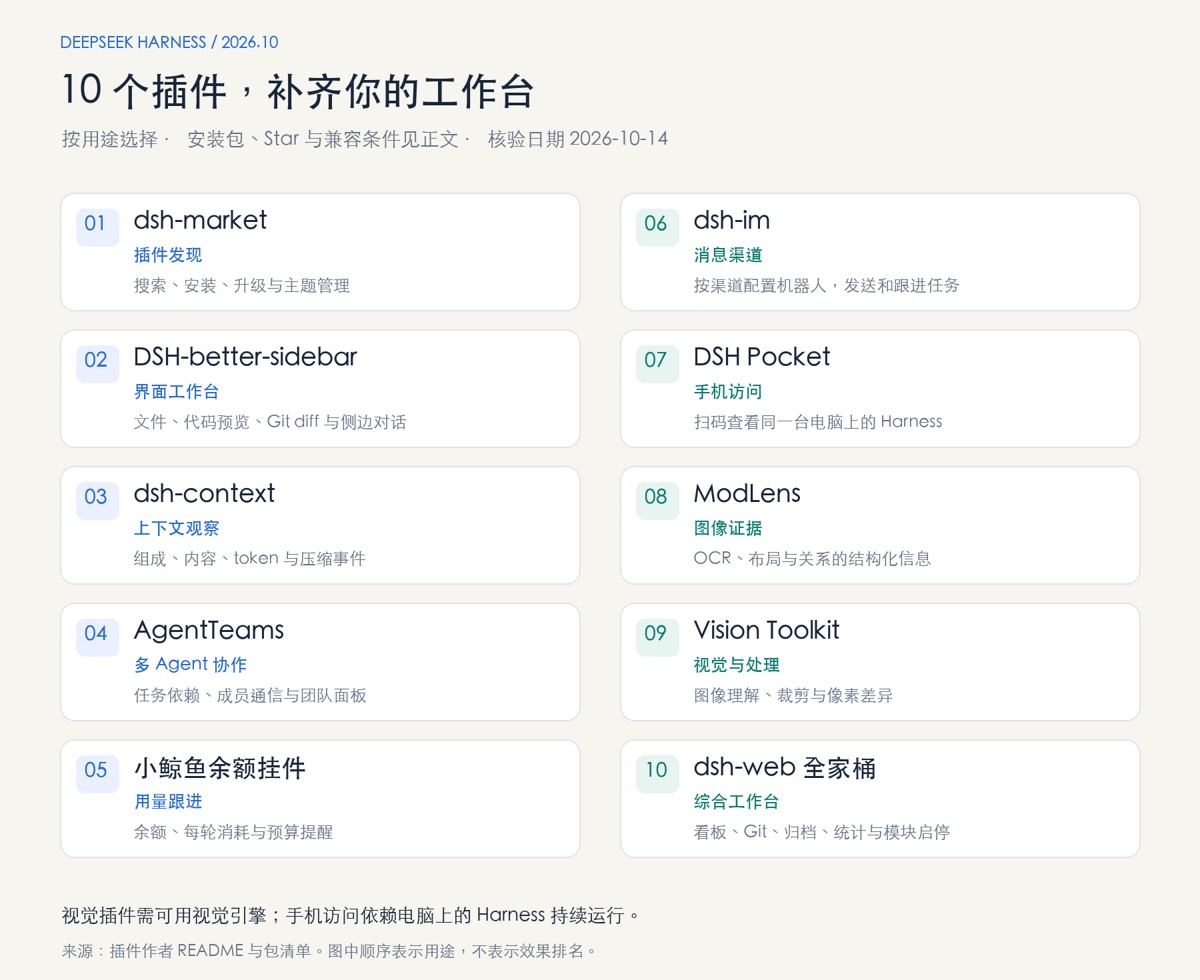Click the 上下文观察 category label
The image size is (1200, 980).
tap(176, 528)
